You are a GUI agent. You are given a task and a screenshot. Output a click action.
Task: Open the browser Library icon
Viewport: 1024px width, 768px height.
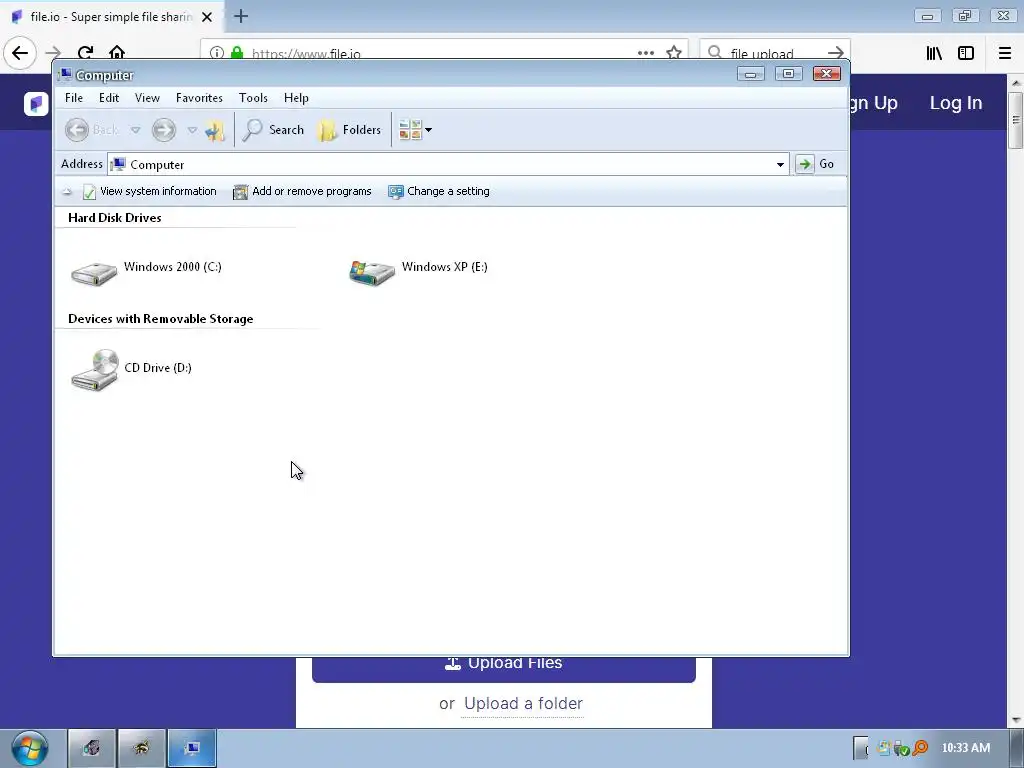(935, 53)
